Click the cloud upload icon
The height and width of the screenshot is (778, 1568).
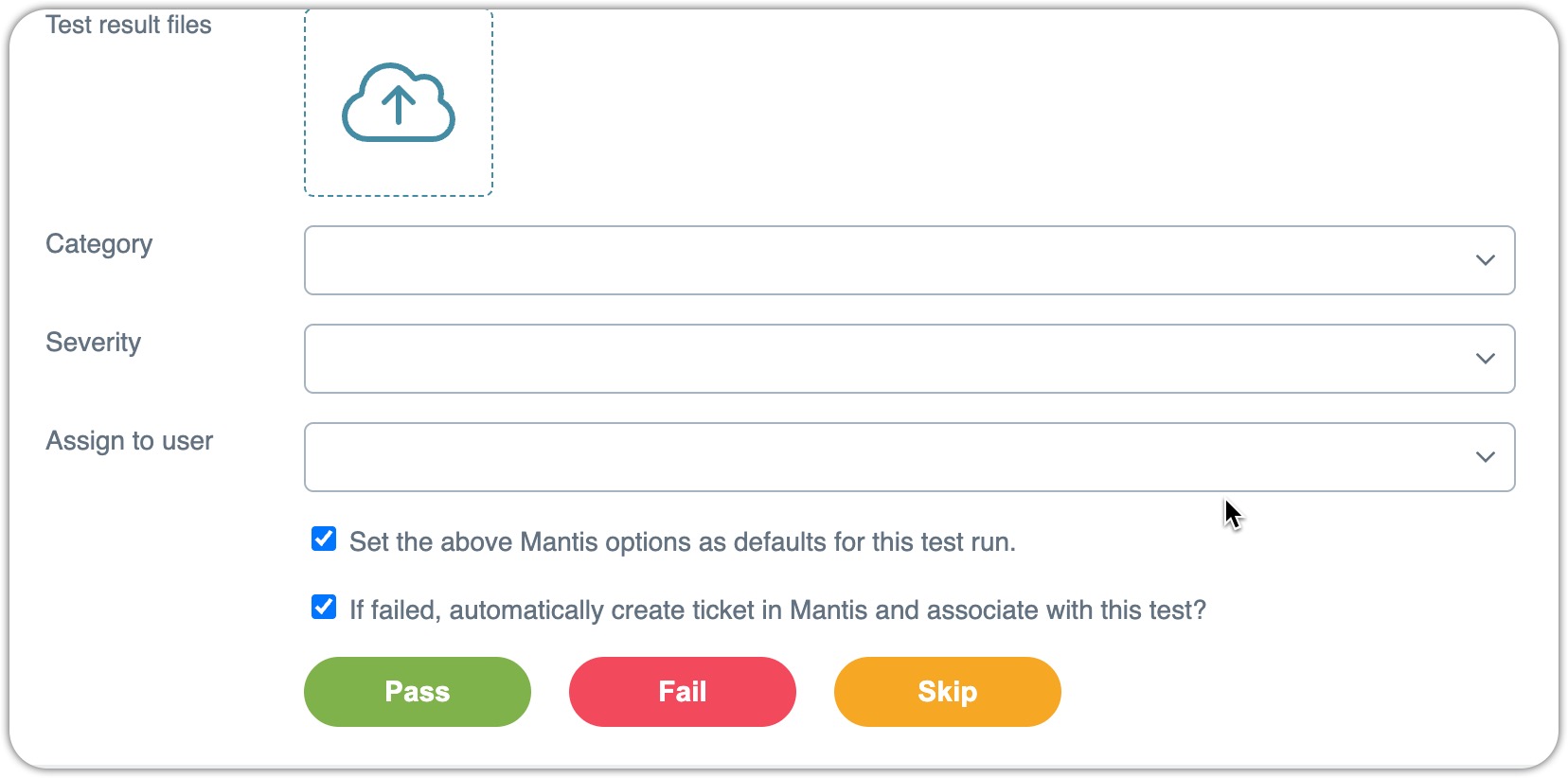(x=399, y=103)
